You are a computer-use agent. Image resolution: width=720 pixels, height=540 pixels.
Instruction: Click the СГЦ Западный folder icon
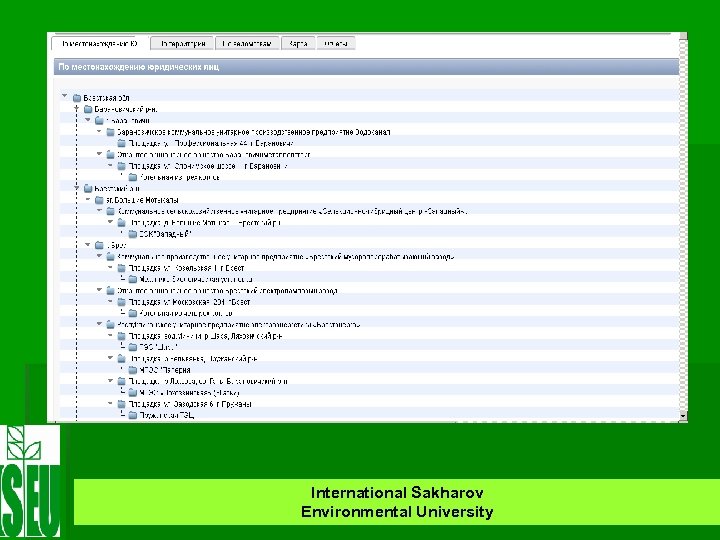click(133, 234)
